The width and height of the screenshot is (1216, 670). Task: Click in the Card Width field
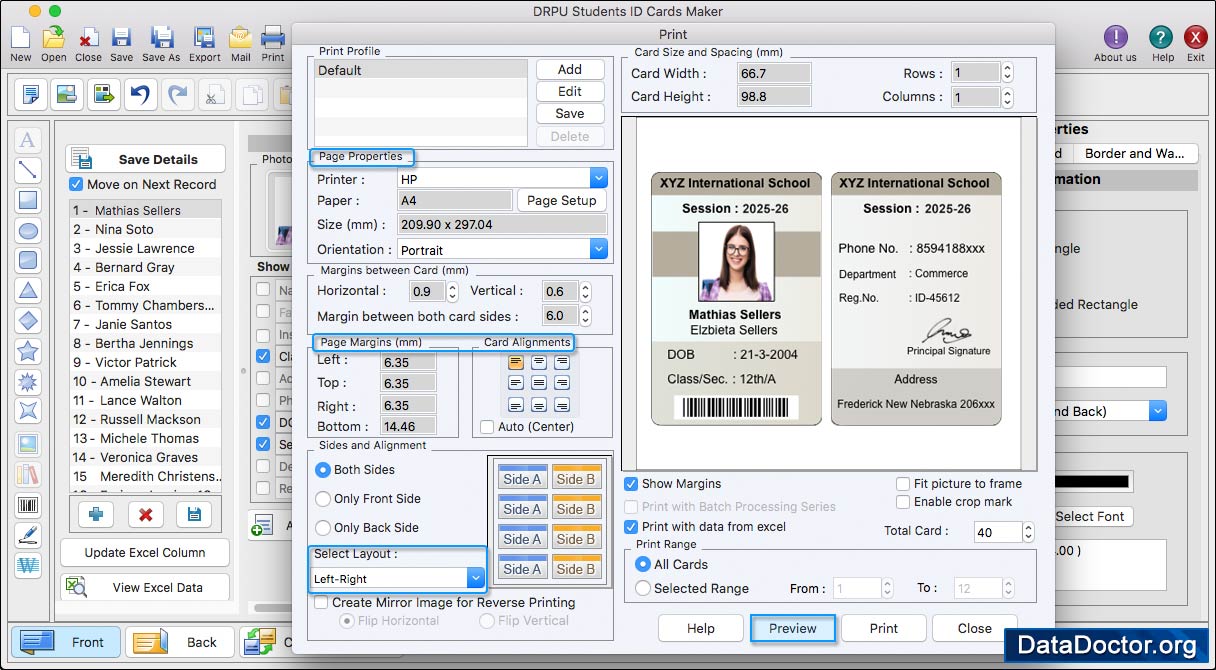[x=774, y=73]
